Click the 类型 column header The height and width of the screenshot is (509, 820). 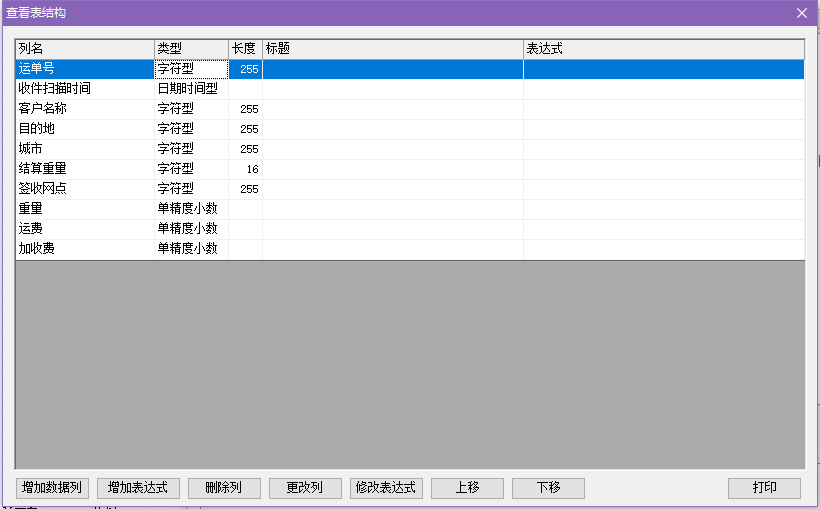(x=191, y=49)
